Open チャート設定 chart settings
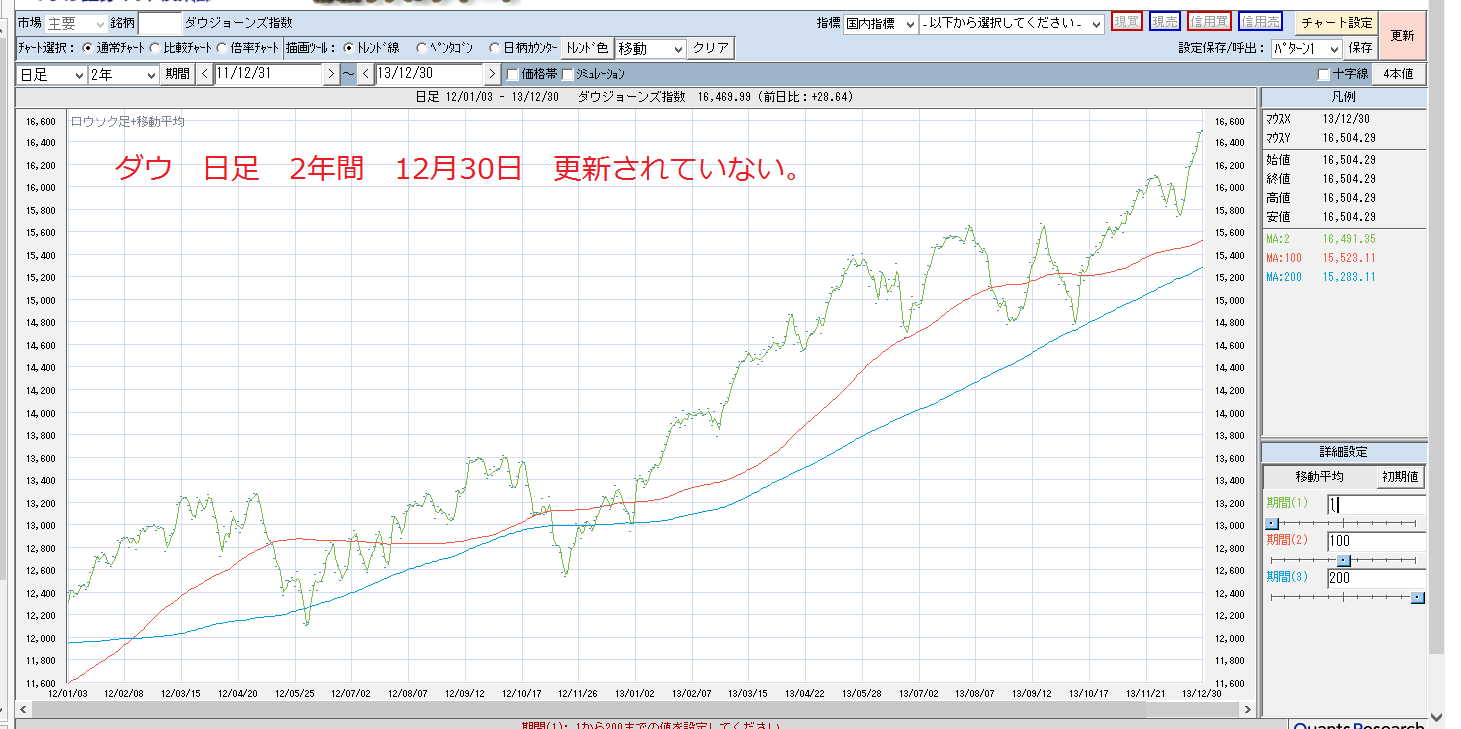This screenshot has width=1461, height=729. click(x=1336, y=22)
